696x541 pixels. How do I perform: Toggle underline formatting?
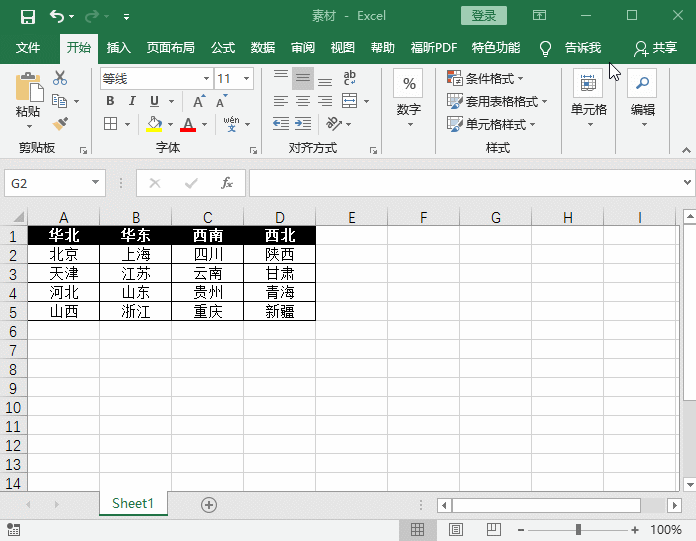154,101
